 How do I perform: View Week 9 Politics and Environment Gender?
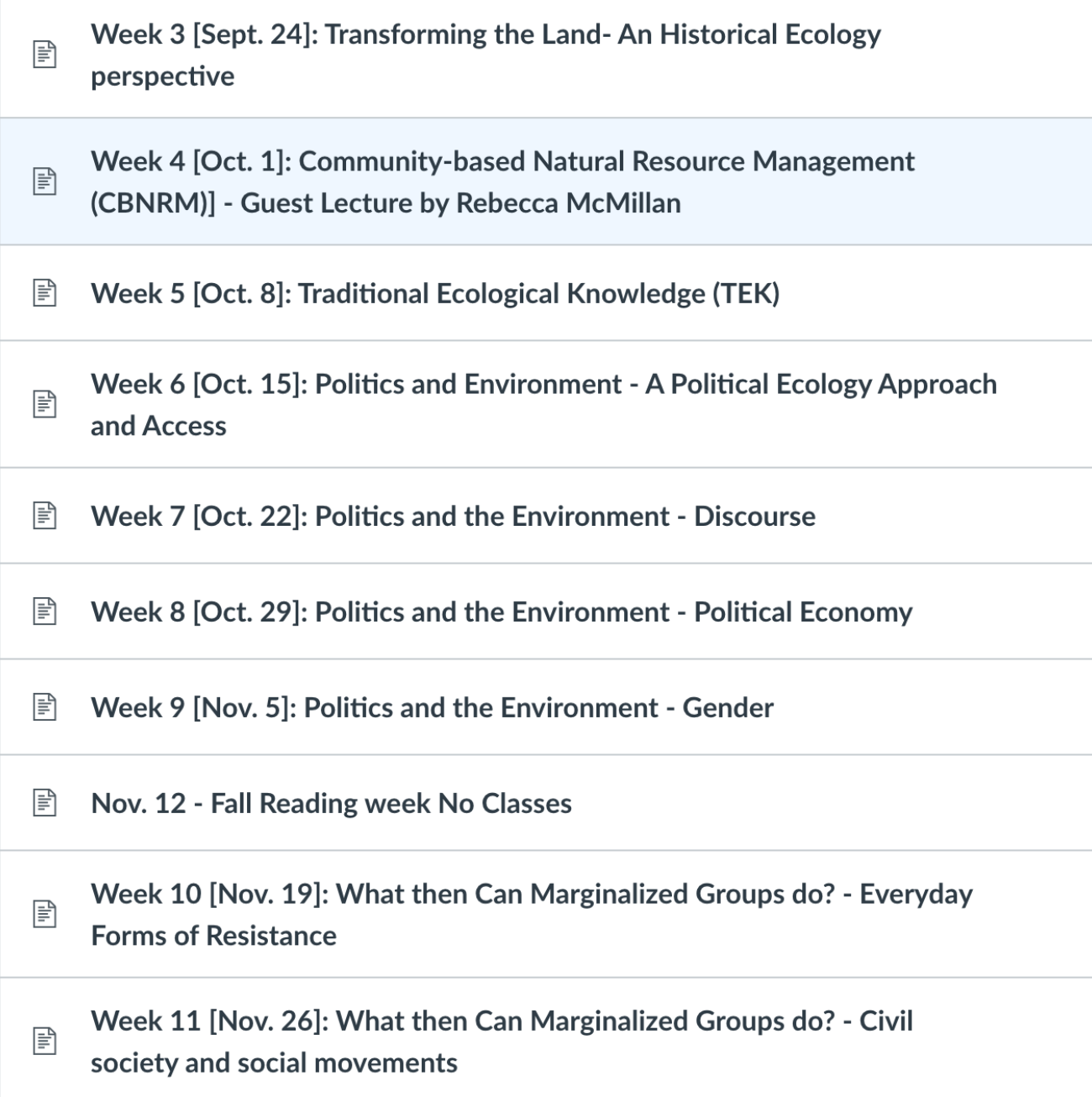[432, 708]
